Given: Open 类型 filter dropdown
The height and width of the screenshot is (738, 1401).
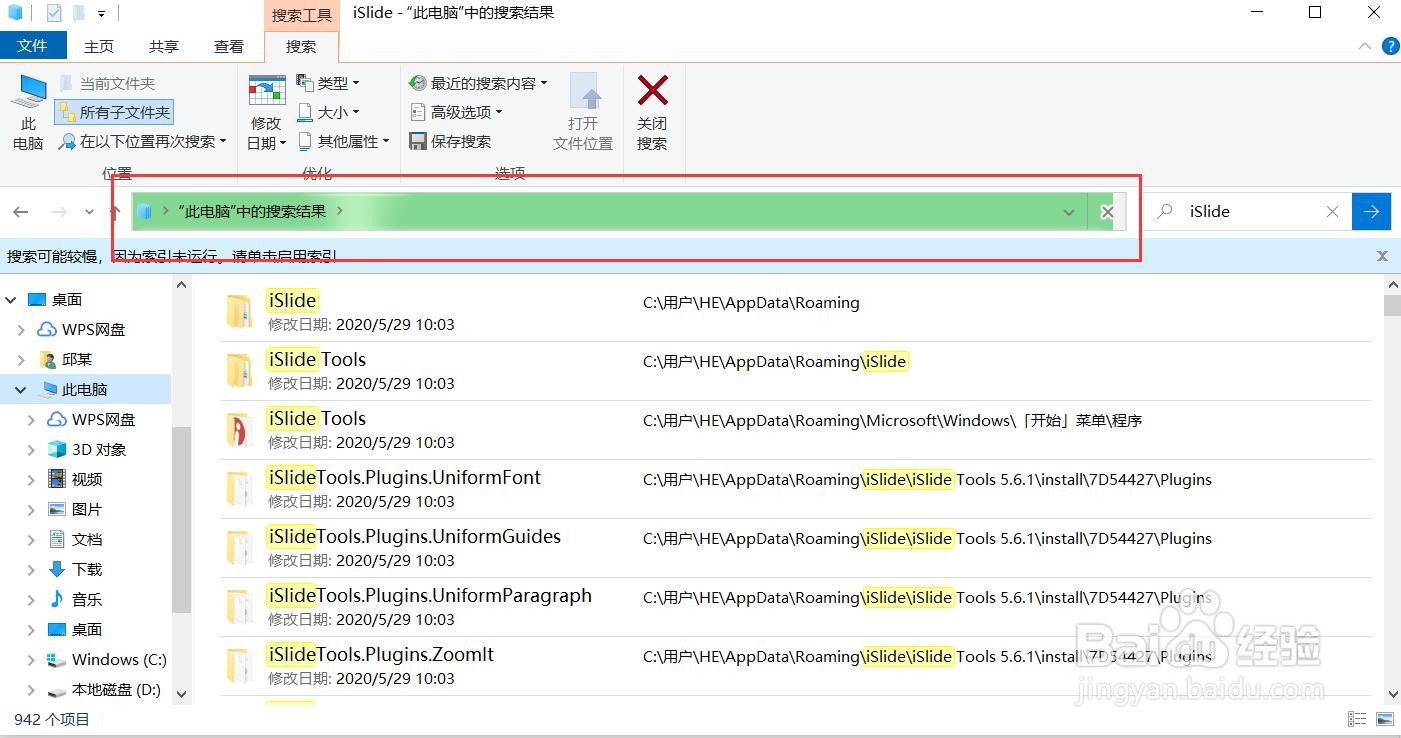Looking at the screenshot, I should tap(329, 83).
